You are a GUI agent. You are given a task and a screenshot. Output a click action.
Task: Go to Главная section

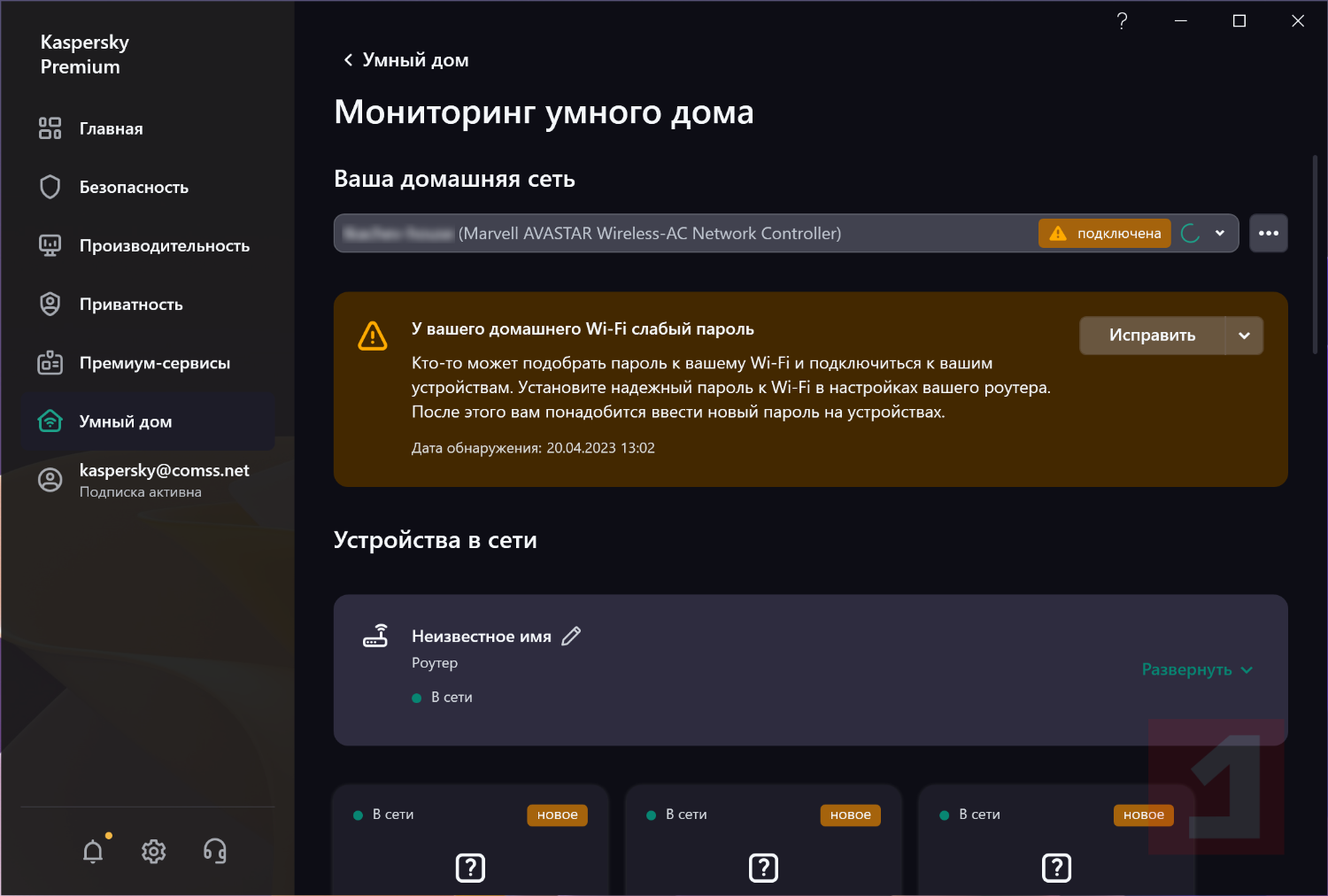111,128
